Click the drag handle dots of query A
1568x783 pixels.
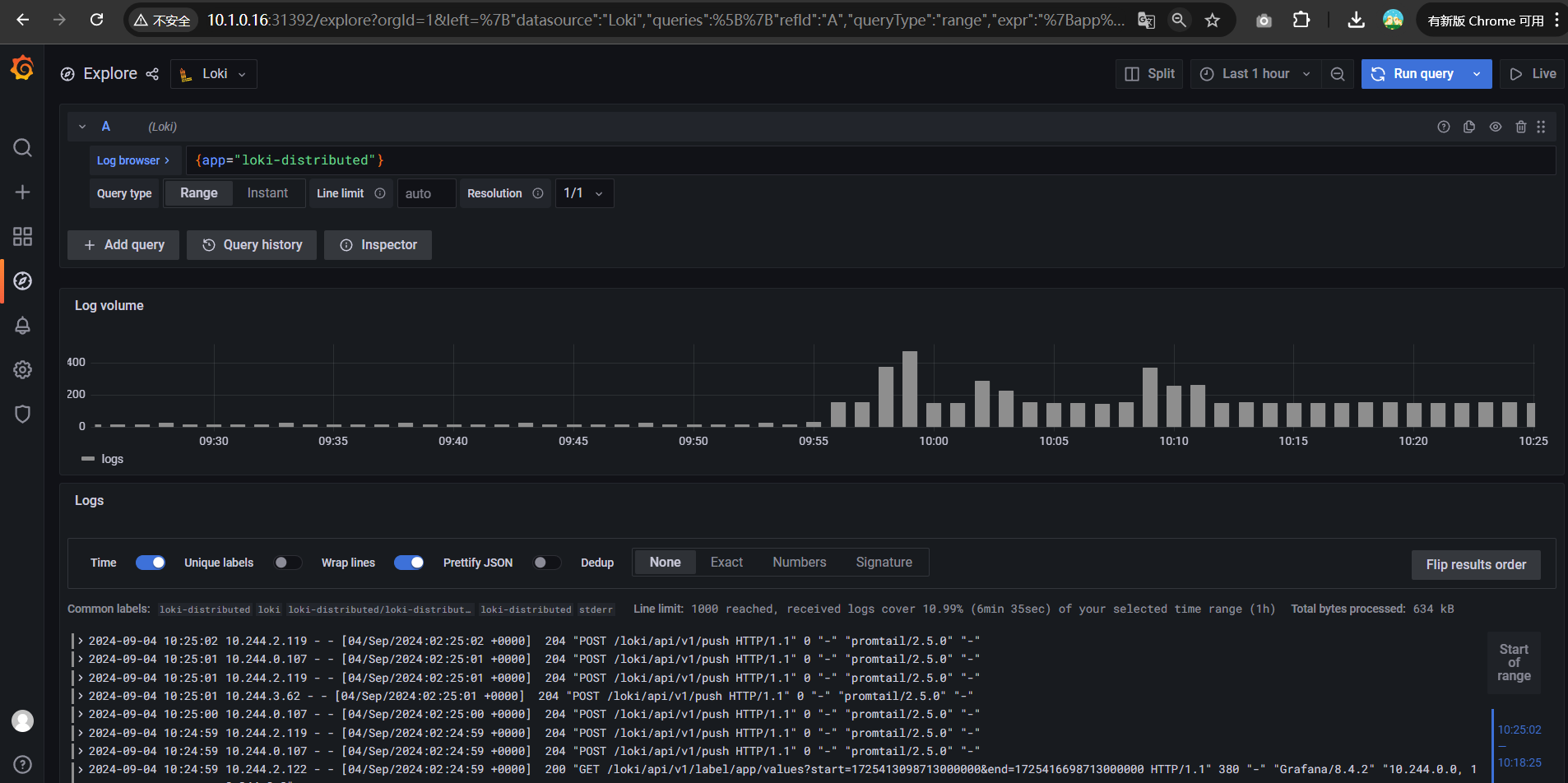pos(1541,127)
